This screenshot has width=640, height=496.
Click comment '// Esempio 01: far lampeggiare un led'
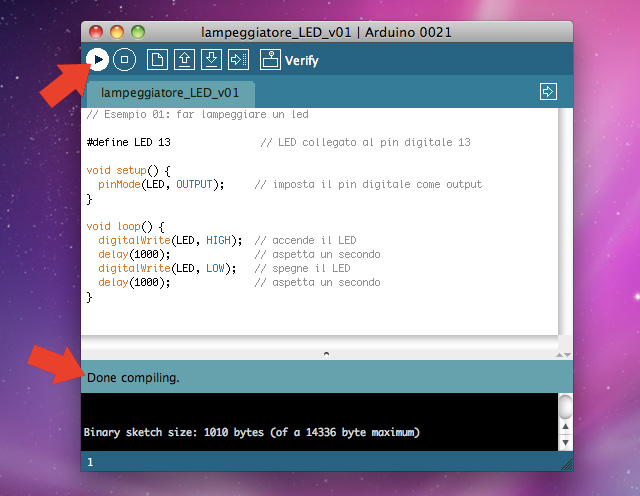pos(198,114)
